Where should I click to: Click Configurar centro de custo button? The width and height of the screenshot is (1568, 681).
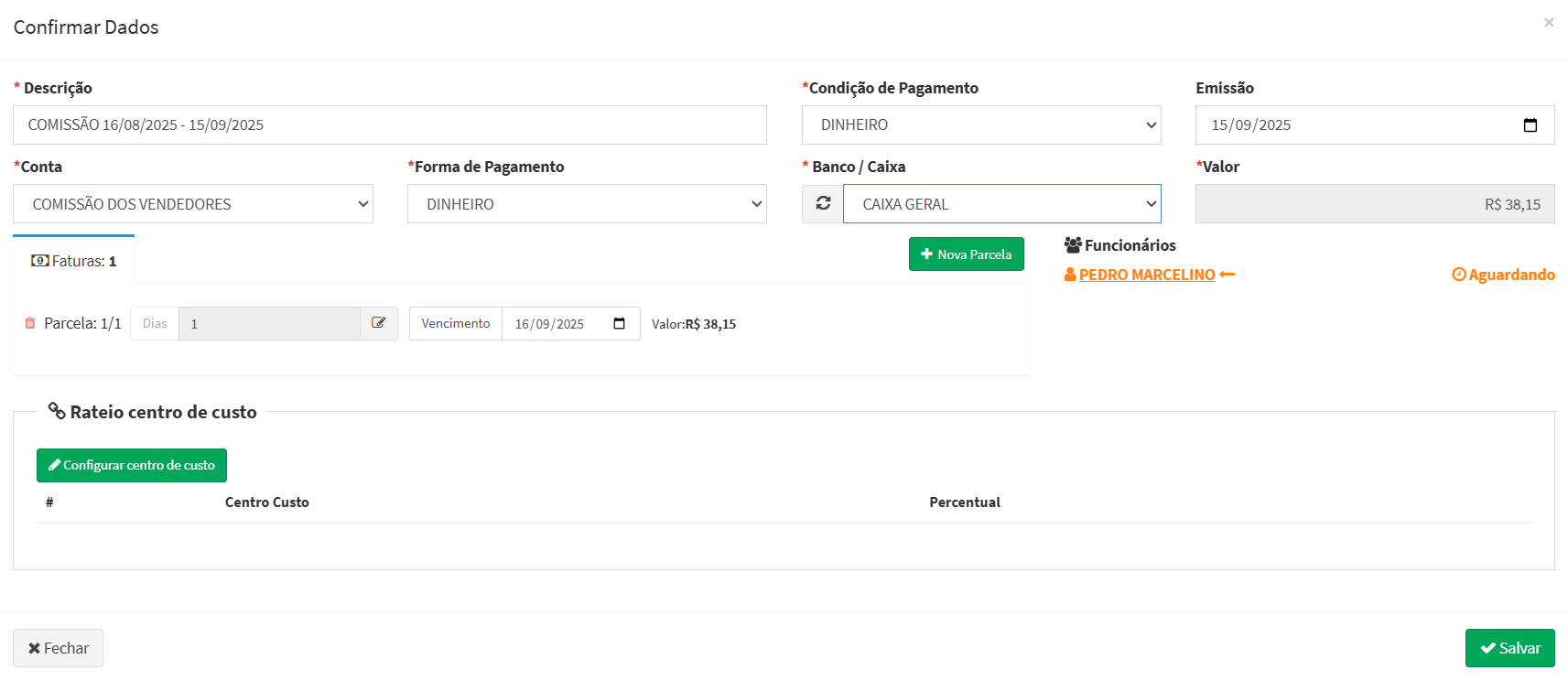pyautogui.click(x=132, y=465)
